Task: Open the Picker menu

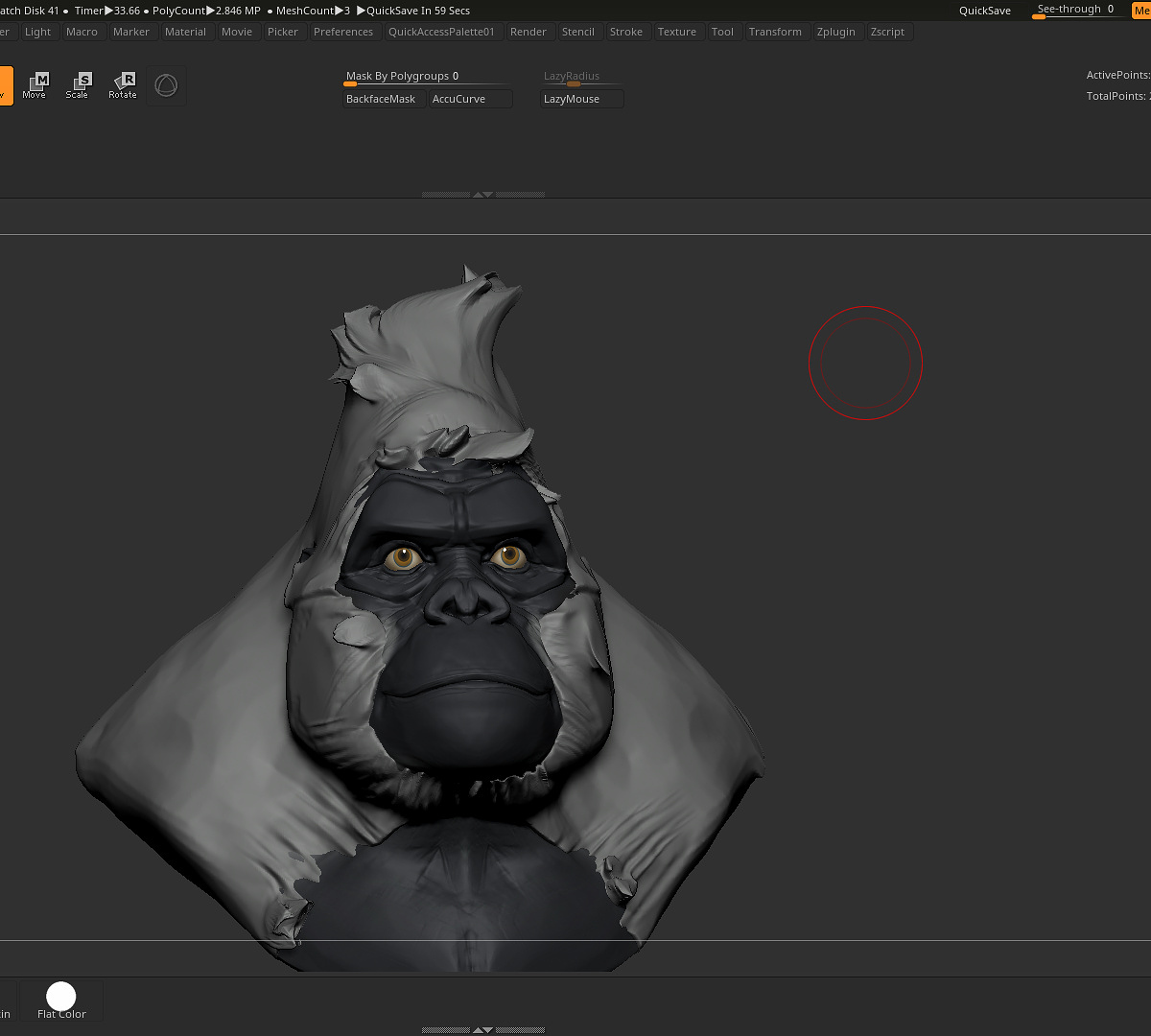Action: [x=283, y=32]
